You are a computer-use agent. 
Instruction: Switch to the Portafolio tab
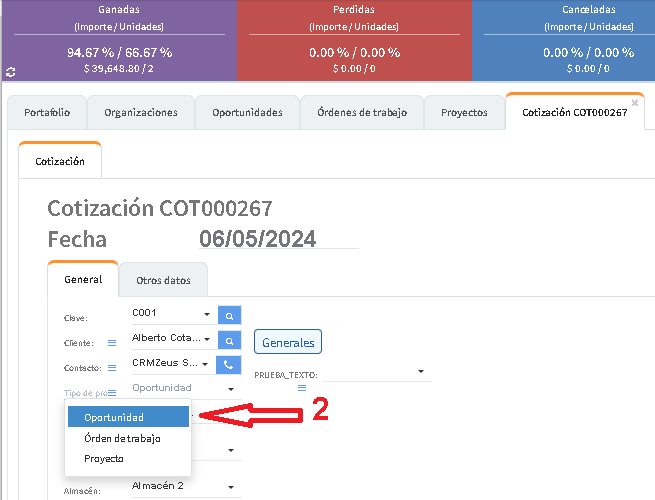click(47, 112)
